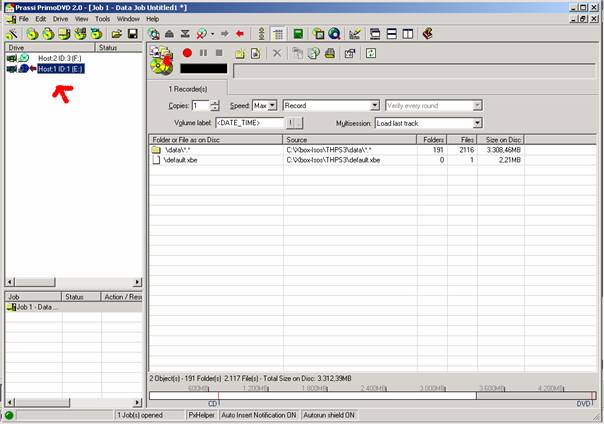The image size is (604, 424).
Task: Click the refresh icon in job toolbar
Action: coord(371,52)
